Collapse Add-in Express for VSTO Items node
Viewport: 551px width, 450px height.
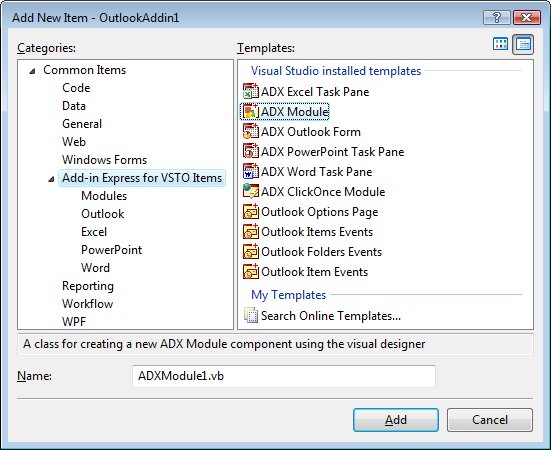51,179
